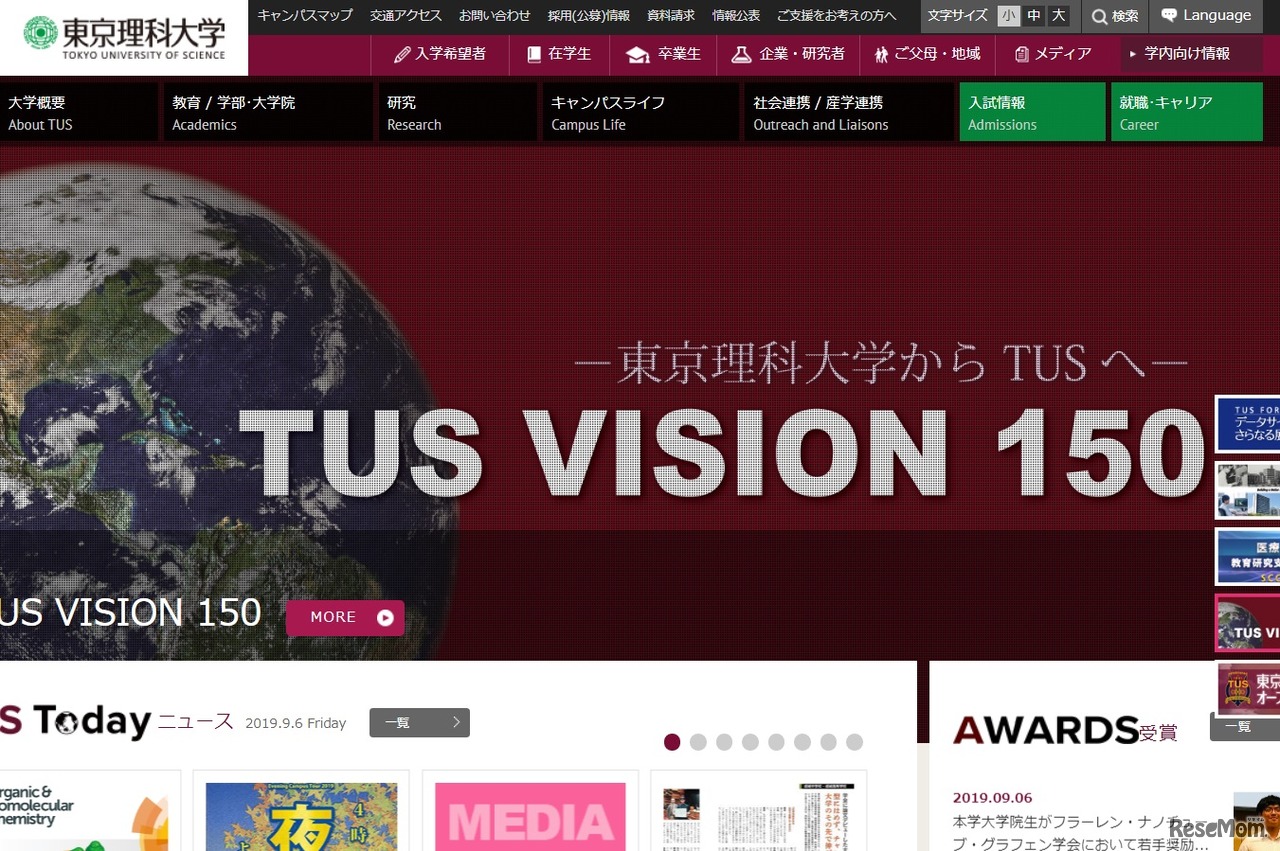Select the 入学希望者 pen icon

[403, 54]
